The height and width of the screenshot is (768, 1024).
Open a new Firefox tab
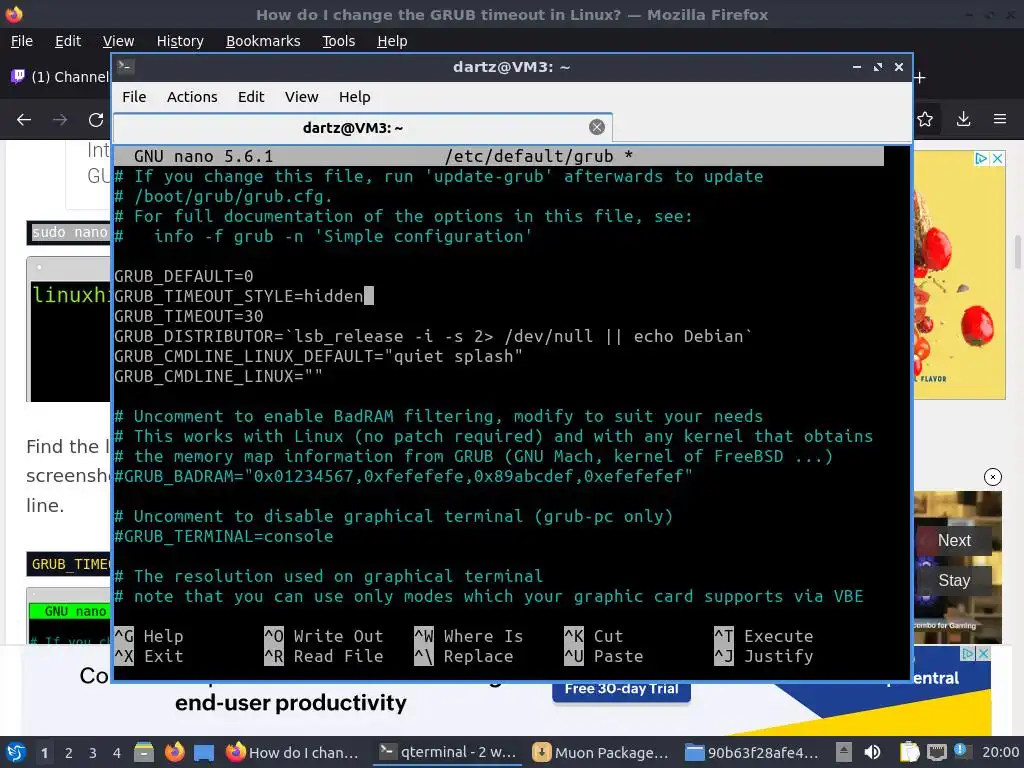(920, 78)
